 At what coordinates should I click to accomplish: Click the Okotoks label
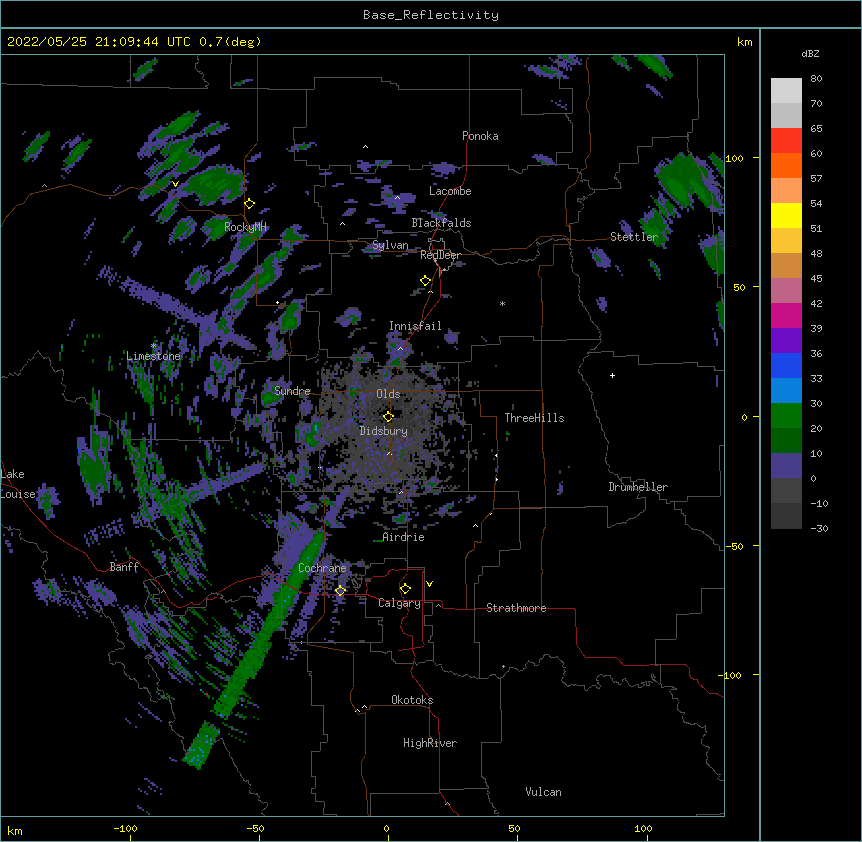(412, 700)
